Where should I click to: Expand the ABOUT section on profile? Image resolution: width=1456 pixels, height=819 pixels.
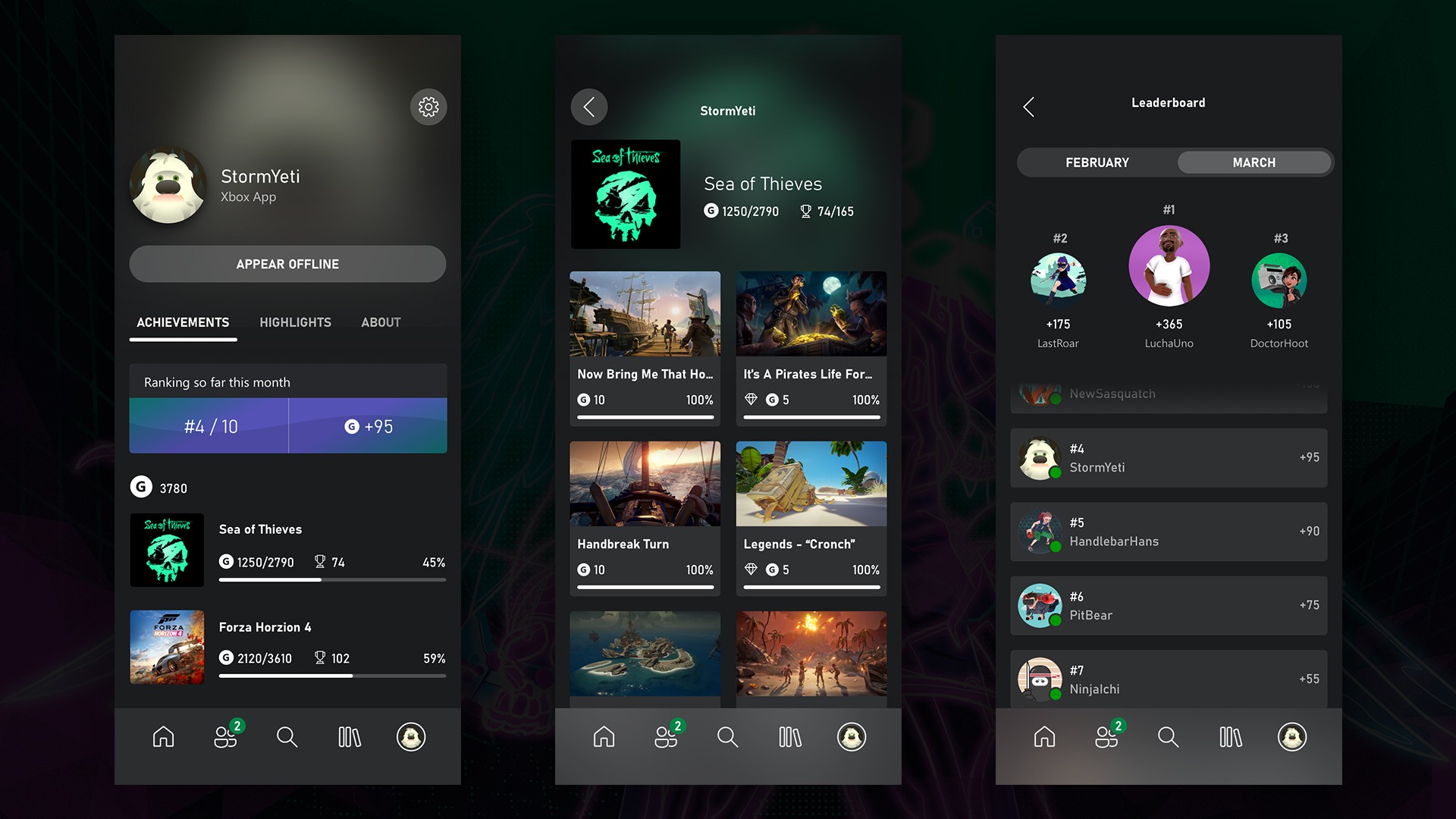380,322
